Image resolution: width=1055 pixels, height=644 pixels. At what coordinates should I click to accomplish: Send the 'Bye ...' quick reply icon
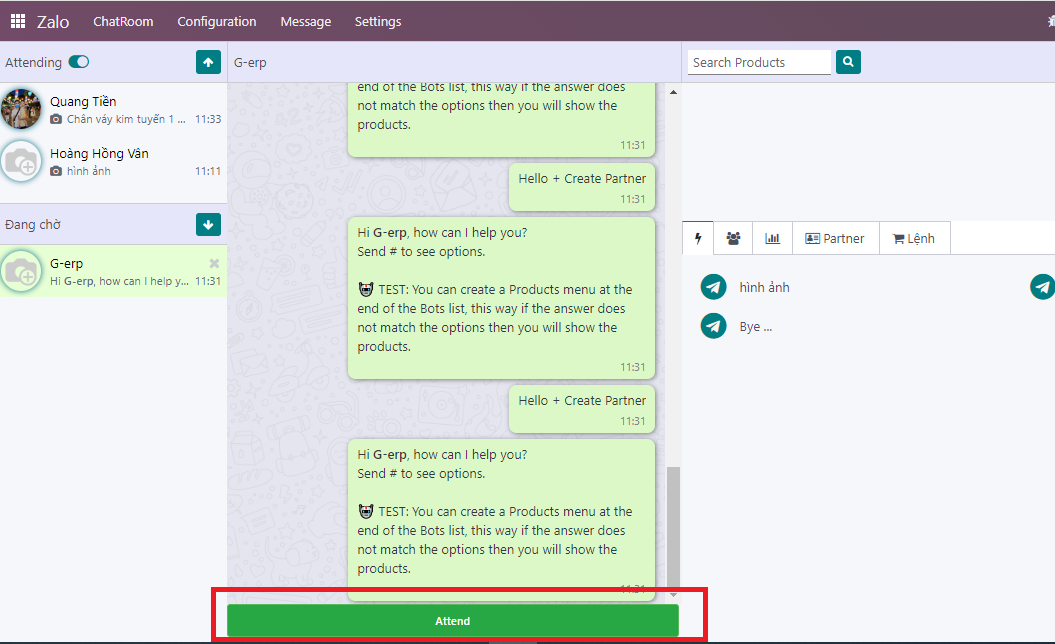pos(713,326)
